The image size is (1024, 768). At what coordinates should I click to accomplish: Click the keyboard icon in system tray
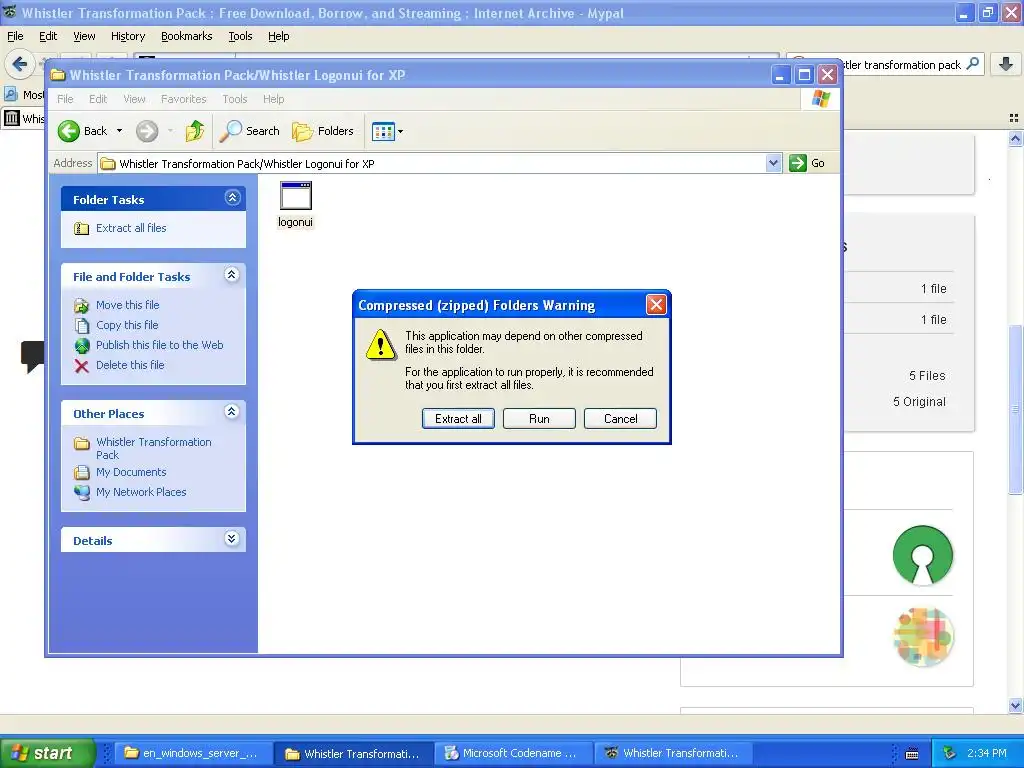(912, 754)
